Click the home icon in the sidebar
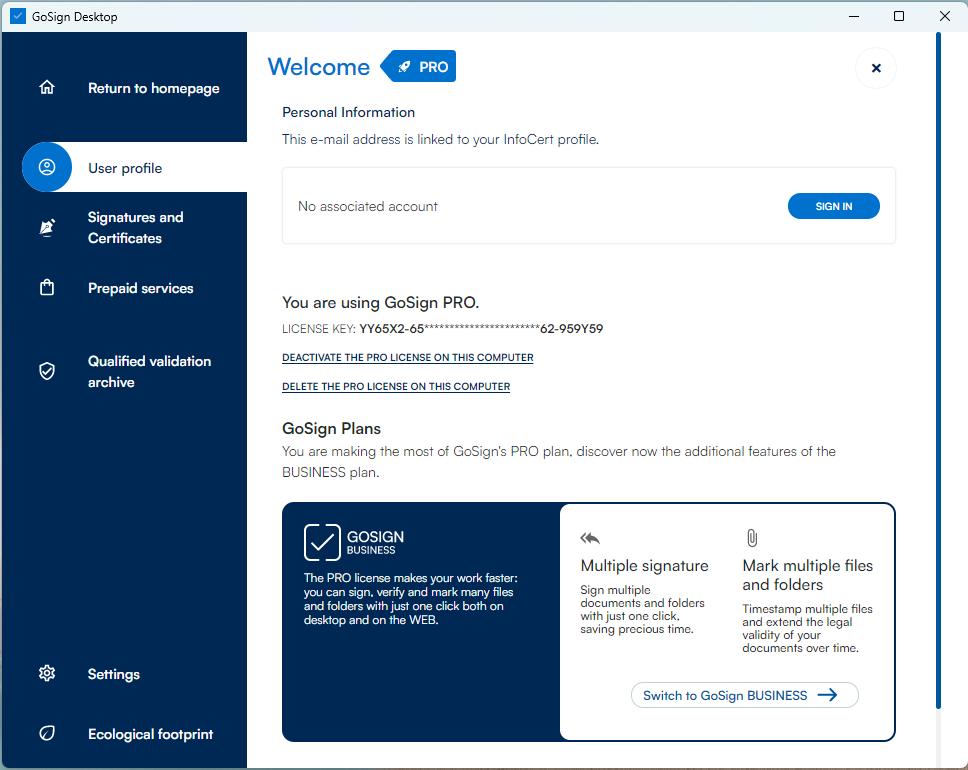 [47, 88]
